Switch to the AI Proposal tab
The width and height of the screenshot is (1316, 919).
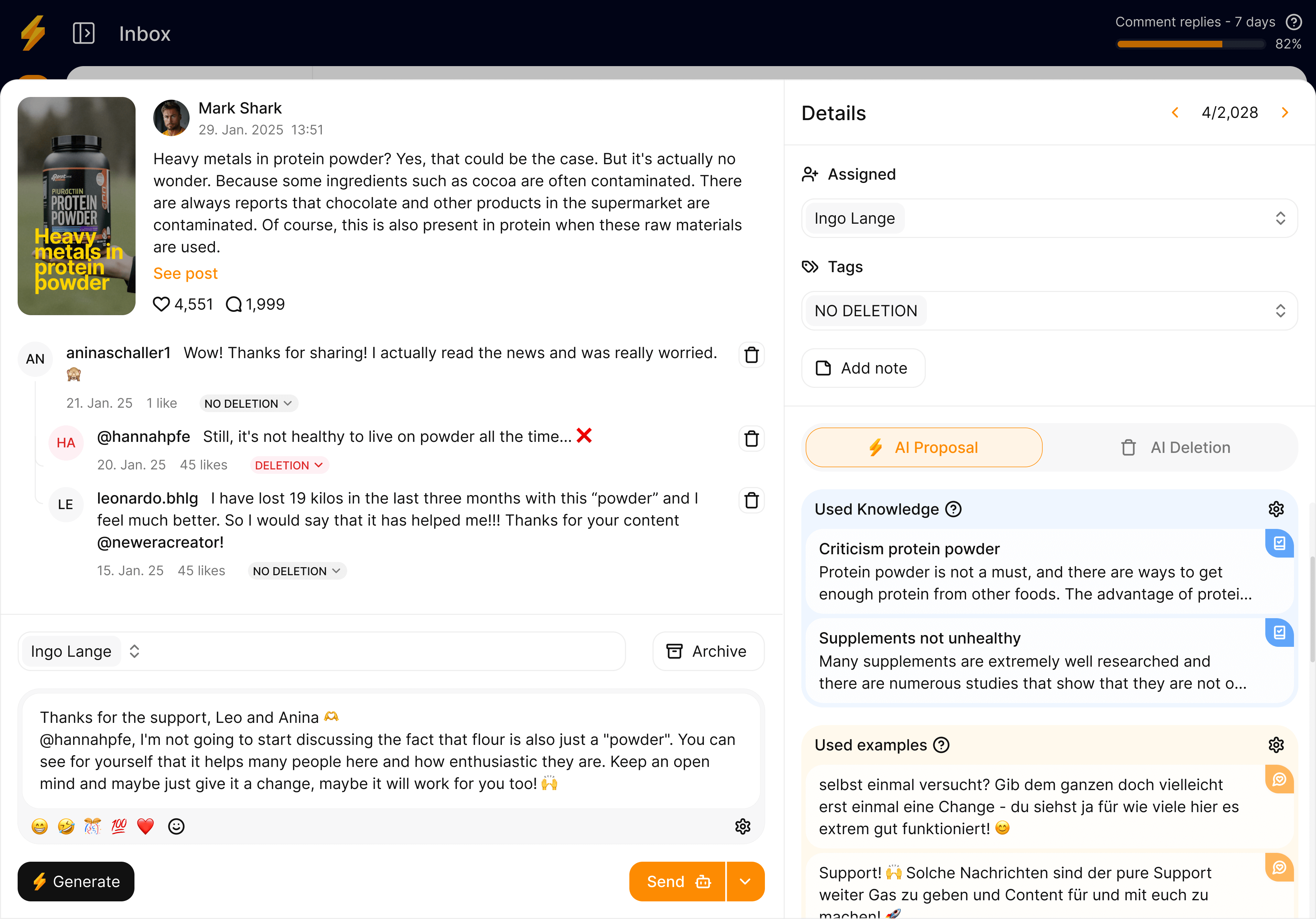click(924, 447)
